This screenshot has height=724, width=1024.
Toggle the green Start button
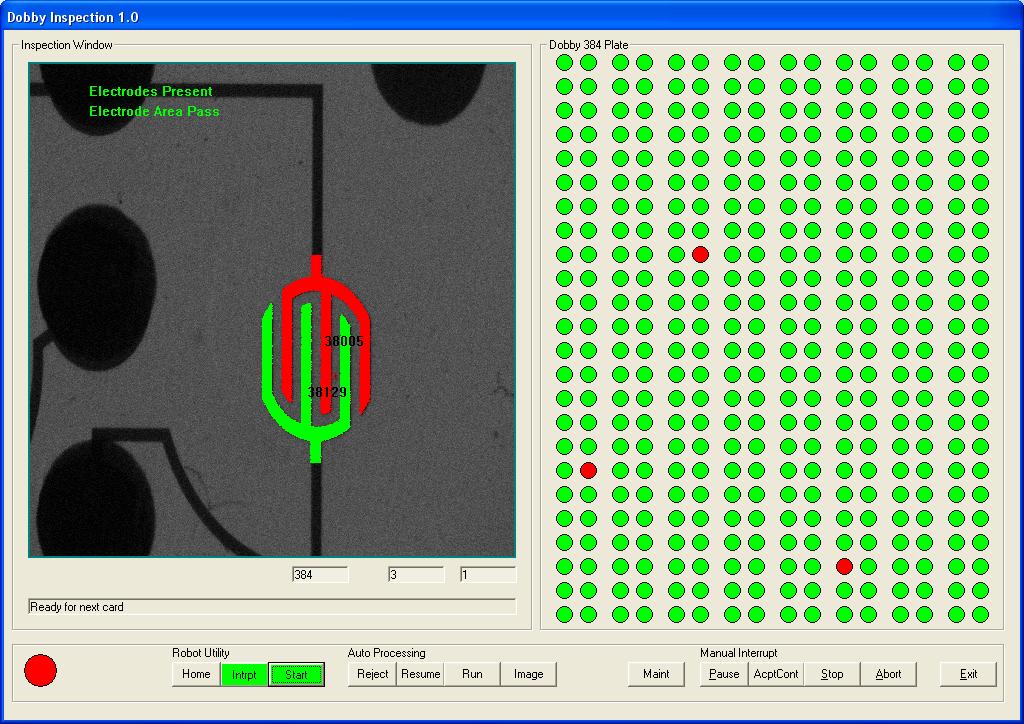[x=297, y=674]
